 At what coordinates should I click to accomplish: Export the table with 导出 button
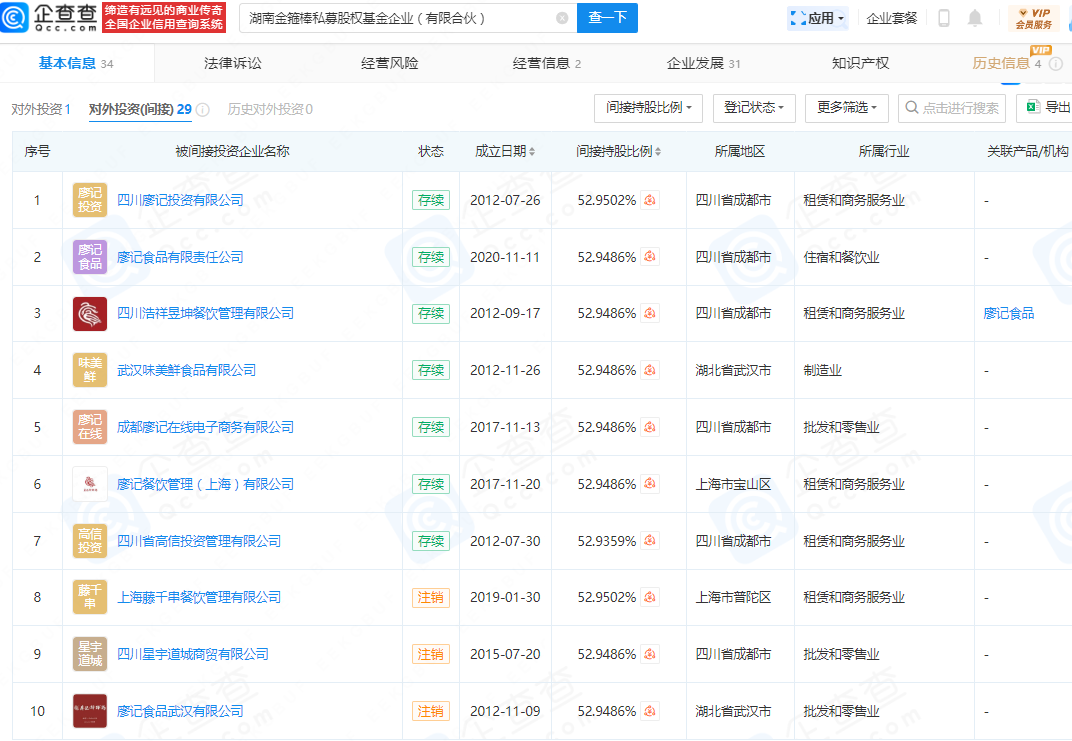click(1047, 108)
